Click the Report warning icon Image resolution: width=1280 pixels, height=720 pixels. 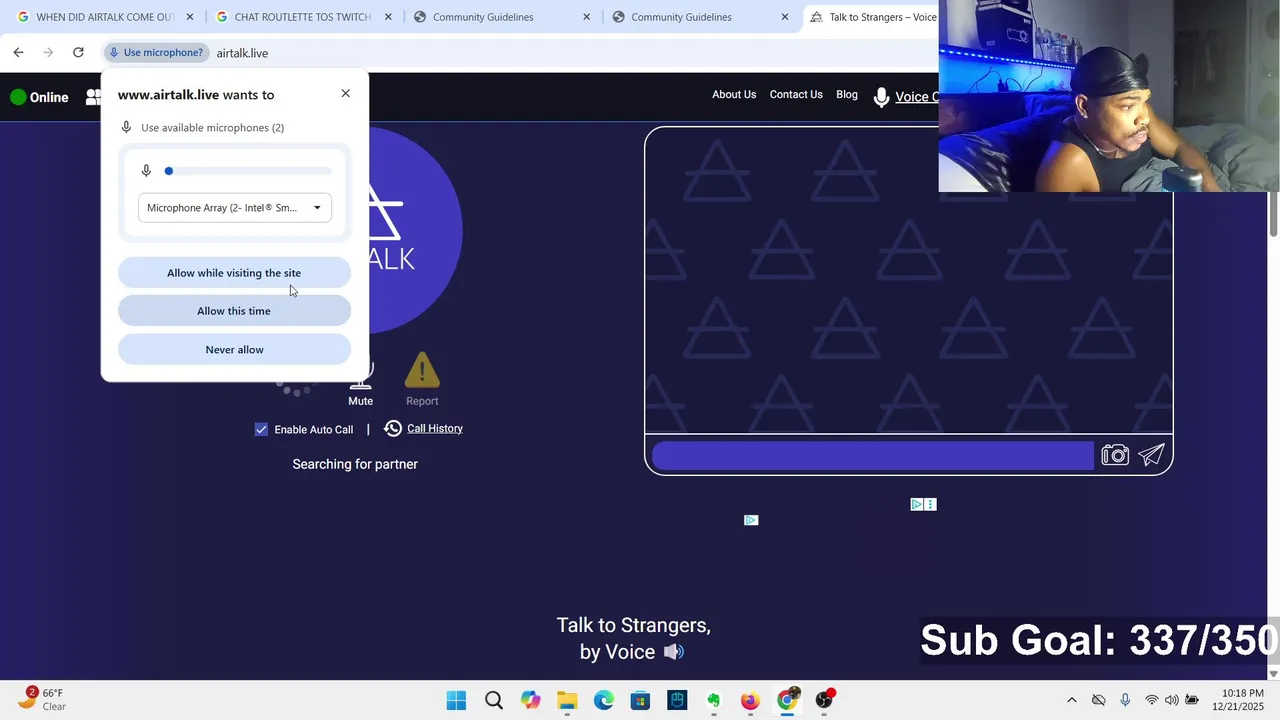click(422, 371)
